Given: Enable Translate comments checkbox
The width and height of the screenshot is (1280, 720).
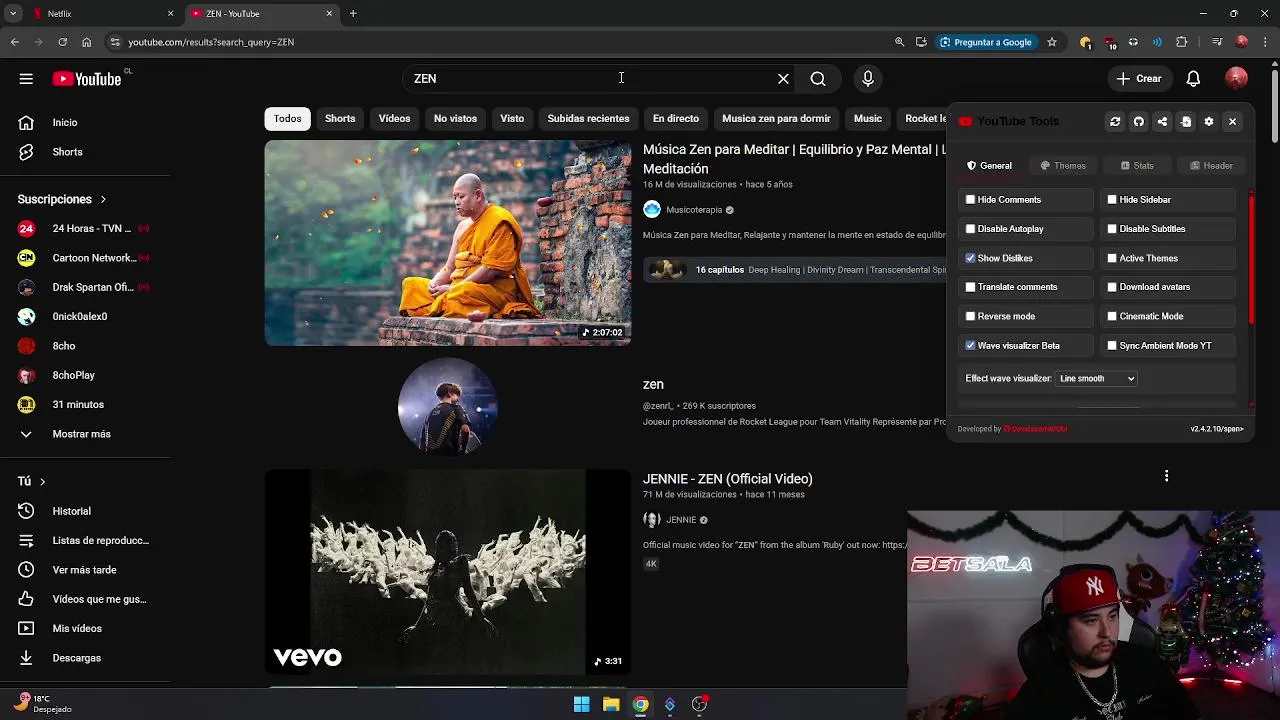Looking at the screenshot, I should coord(970,287).
